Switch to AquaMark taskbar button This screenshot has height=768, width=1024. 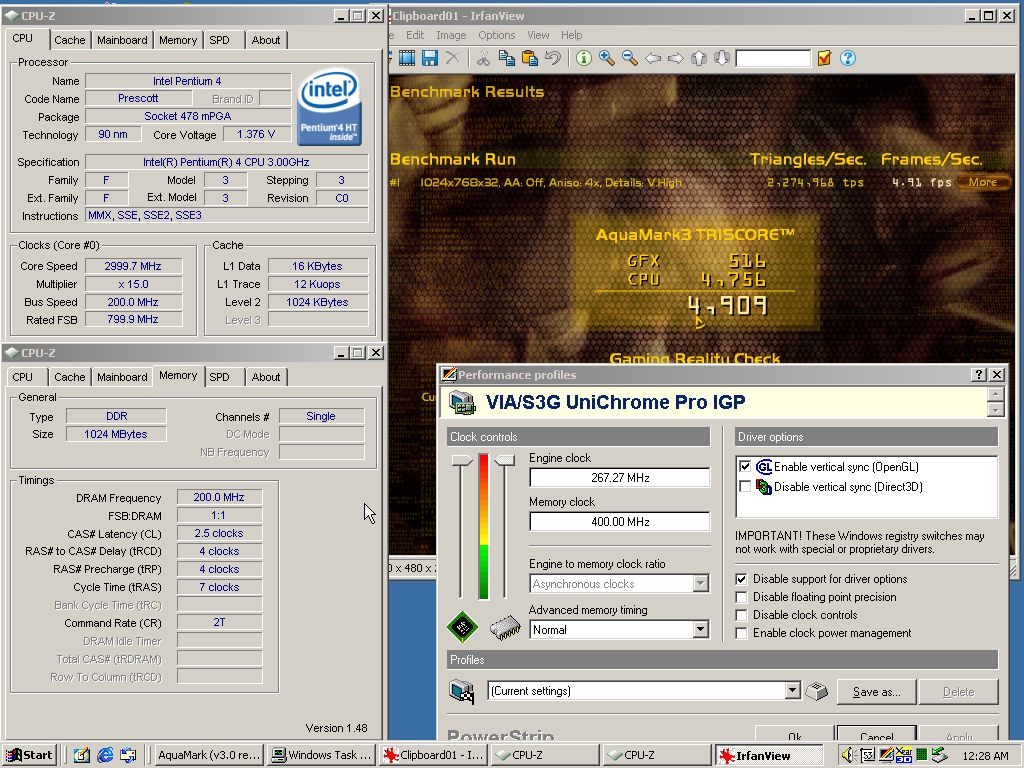(208, 755)
